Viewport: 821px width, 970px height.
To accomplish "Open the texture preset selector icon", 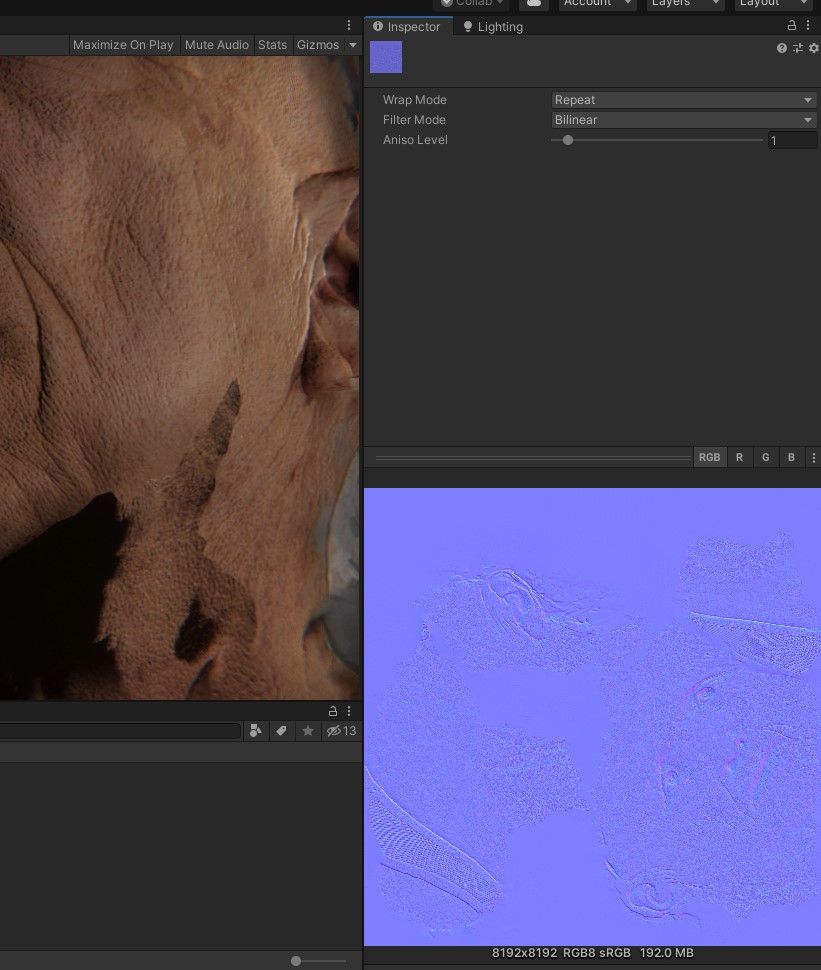I will [x=797, y=47].
